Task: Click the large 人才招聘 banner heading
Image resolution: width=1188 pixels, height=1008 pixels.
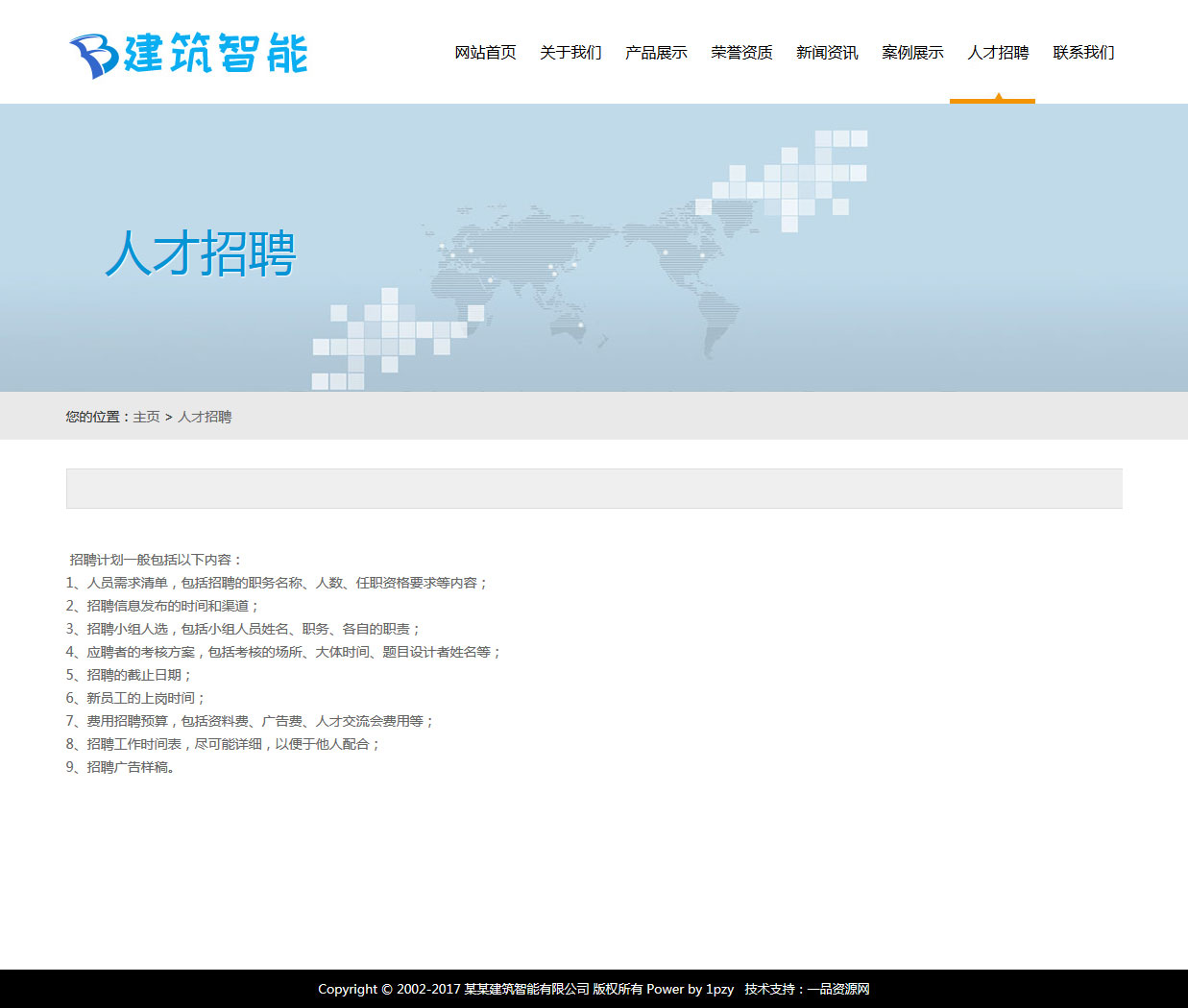Action: (201, 254)
